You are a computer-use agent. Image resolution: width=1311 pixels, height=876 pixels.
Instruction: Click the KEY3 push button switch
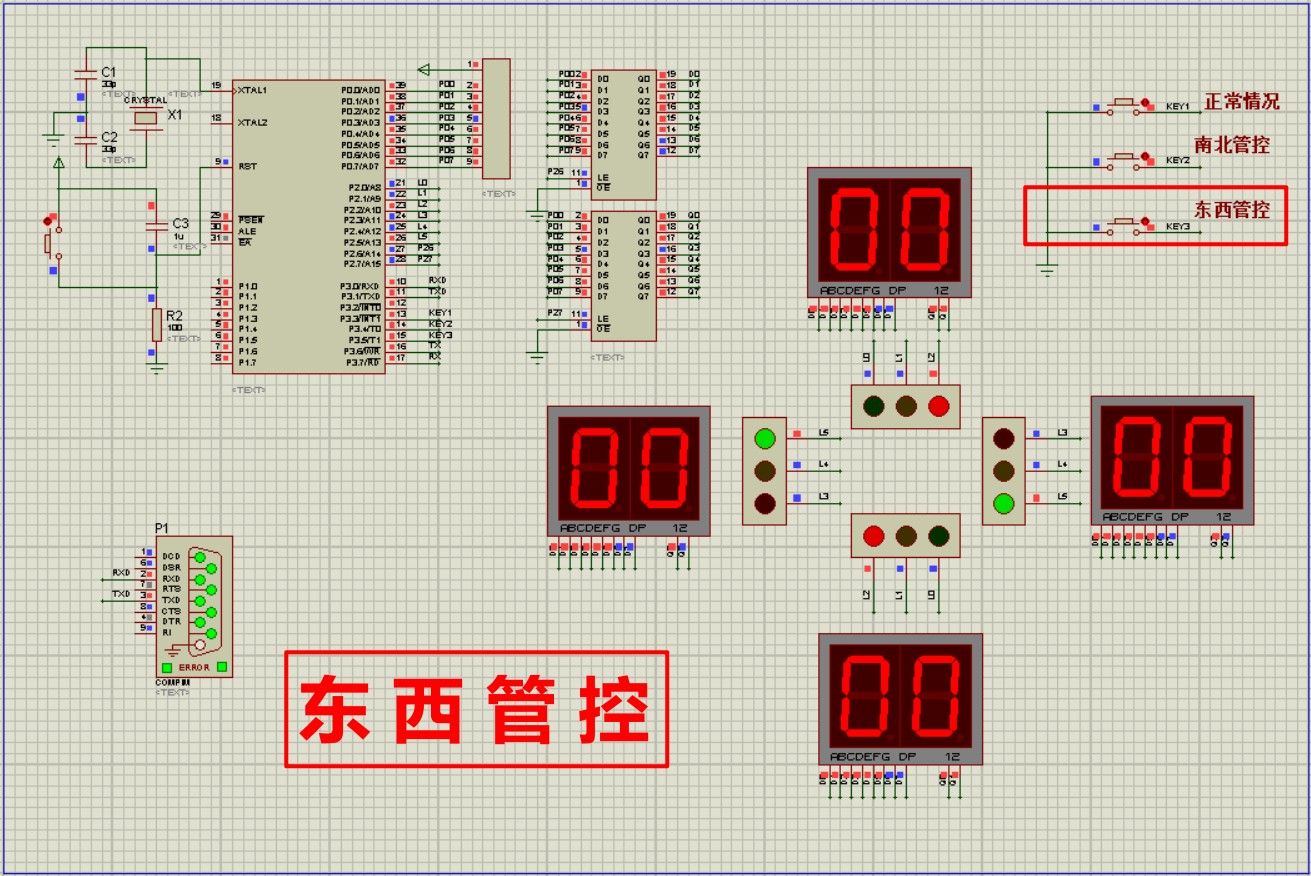pos(1122,226)
